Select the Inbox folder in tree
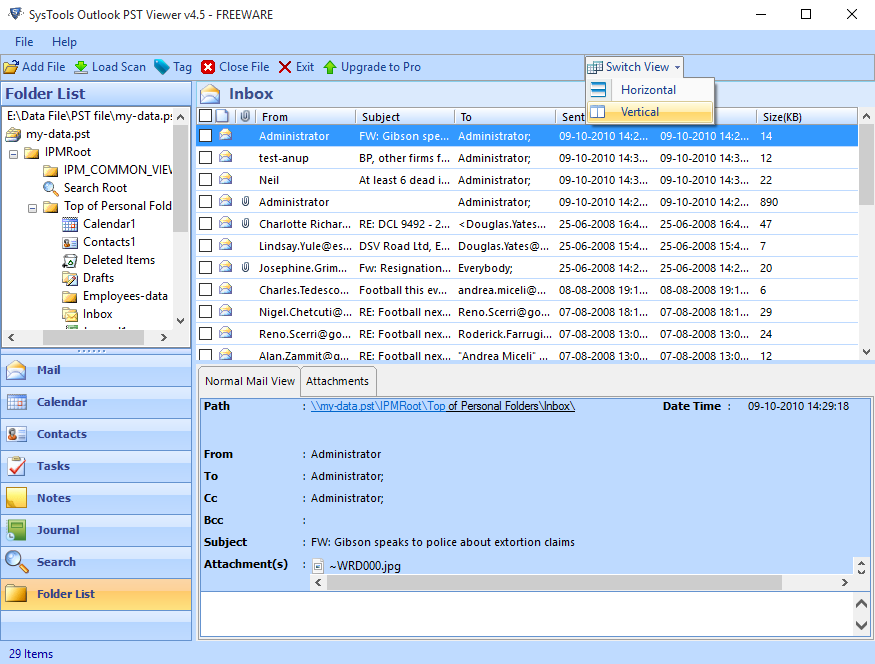Screen dimensions: 875x664 pos(98,314)
